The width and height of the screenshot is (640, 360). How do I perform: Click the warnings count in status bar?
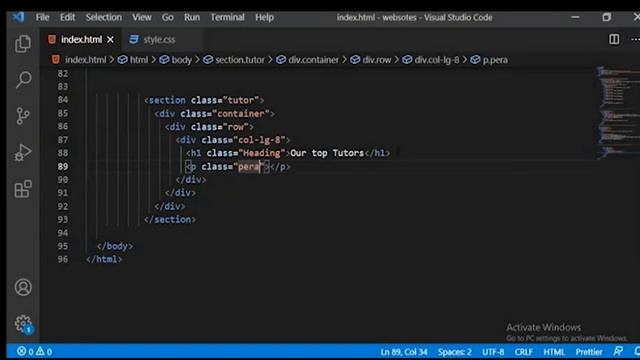(44, 351)
